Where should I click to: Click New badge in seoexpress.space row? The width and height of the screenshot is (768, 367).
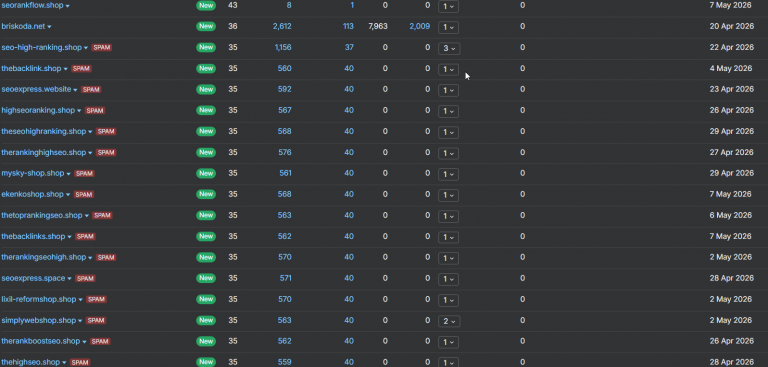[206, 278]
